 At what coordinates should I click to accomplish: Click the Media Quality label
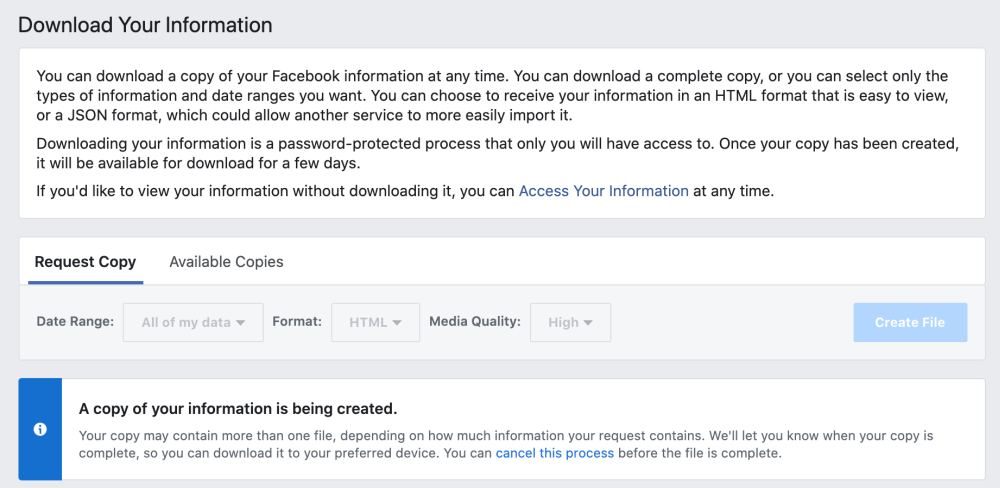(x=475, y=322)
